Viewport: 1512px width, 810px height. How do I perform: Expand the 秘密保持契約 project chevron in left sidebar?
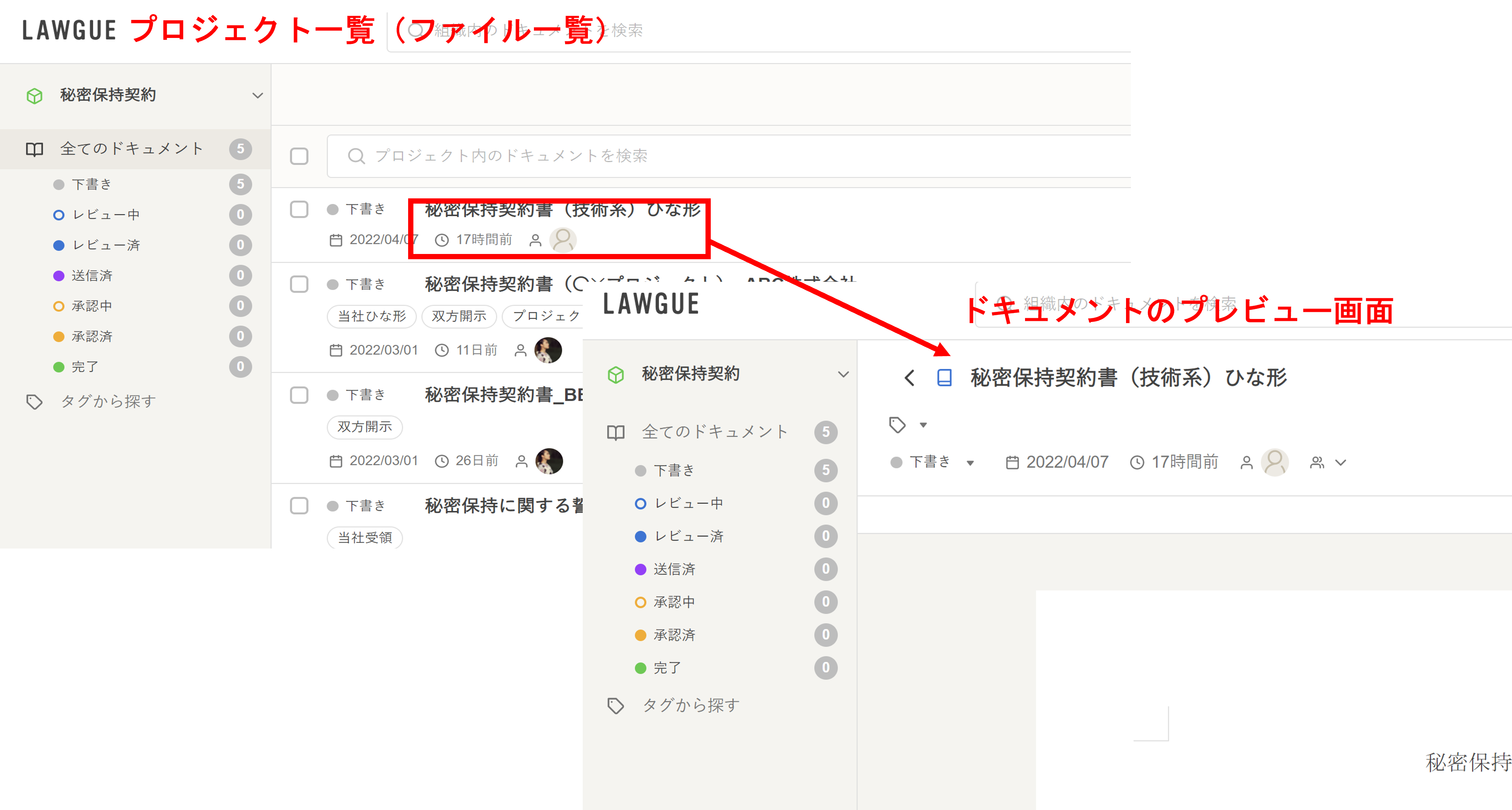coord(257,96)
